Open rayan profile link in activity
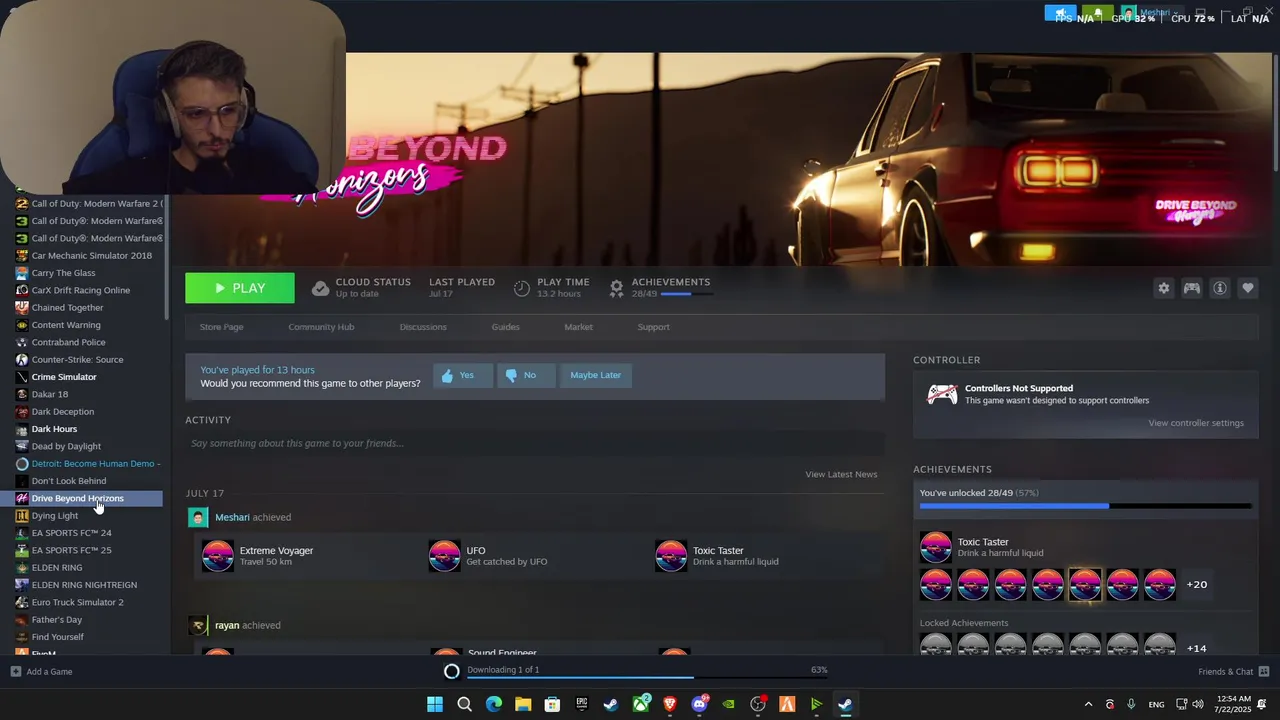Viewport: 1280px width, 720px height. point(227,625)
